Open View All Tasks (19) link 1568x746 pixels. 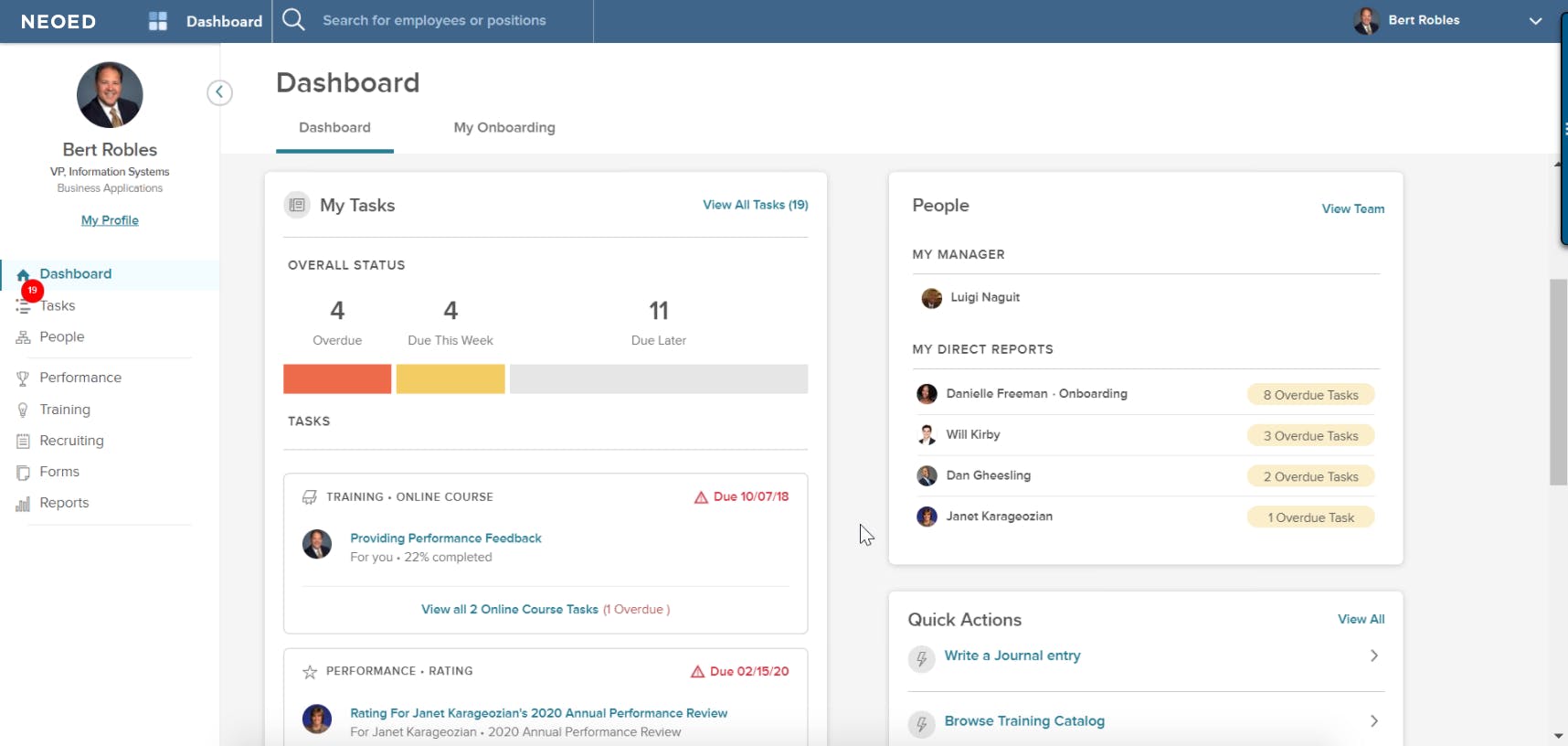pyautogui.click(x=755, y=205)
